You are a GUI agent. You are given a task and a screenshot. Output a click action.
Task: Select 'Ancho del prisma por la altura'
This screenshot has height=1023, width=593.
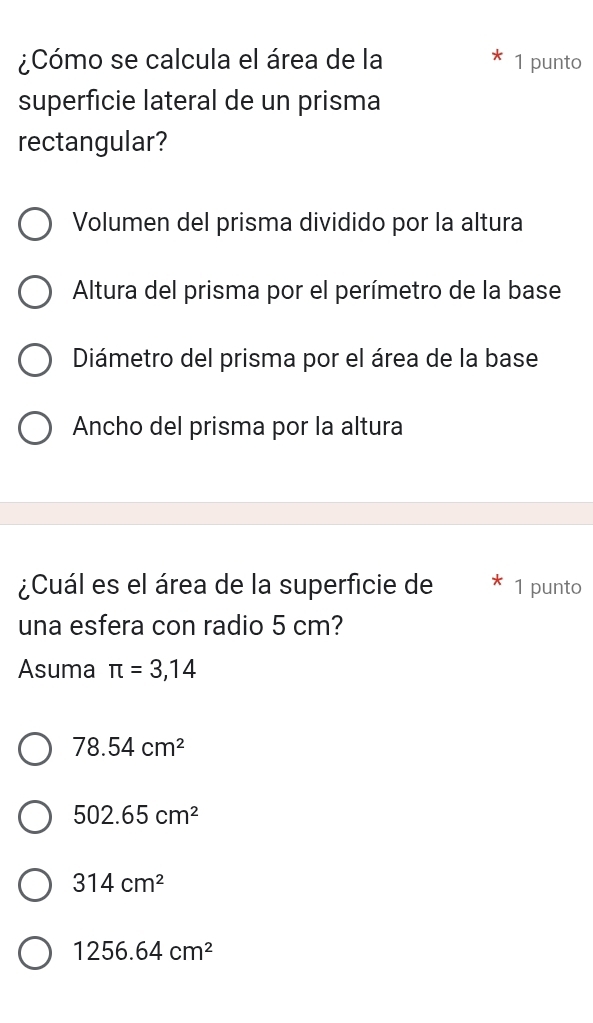pos(35,428)
